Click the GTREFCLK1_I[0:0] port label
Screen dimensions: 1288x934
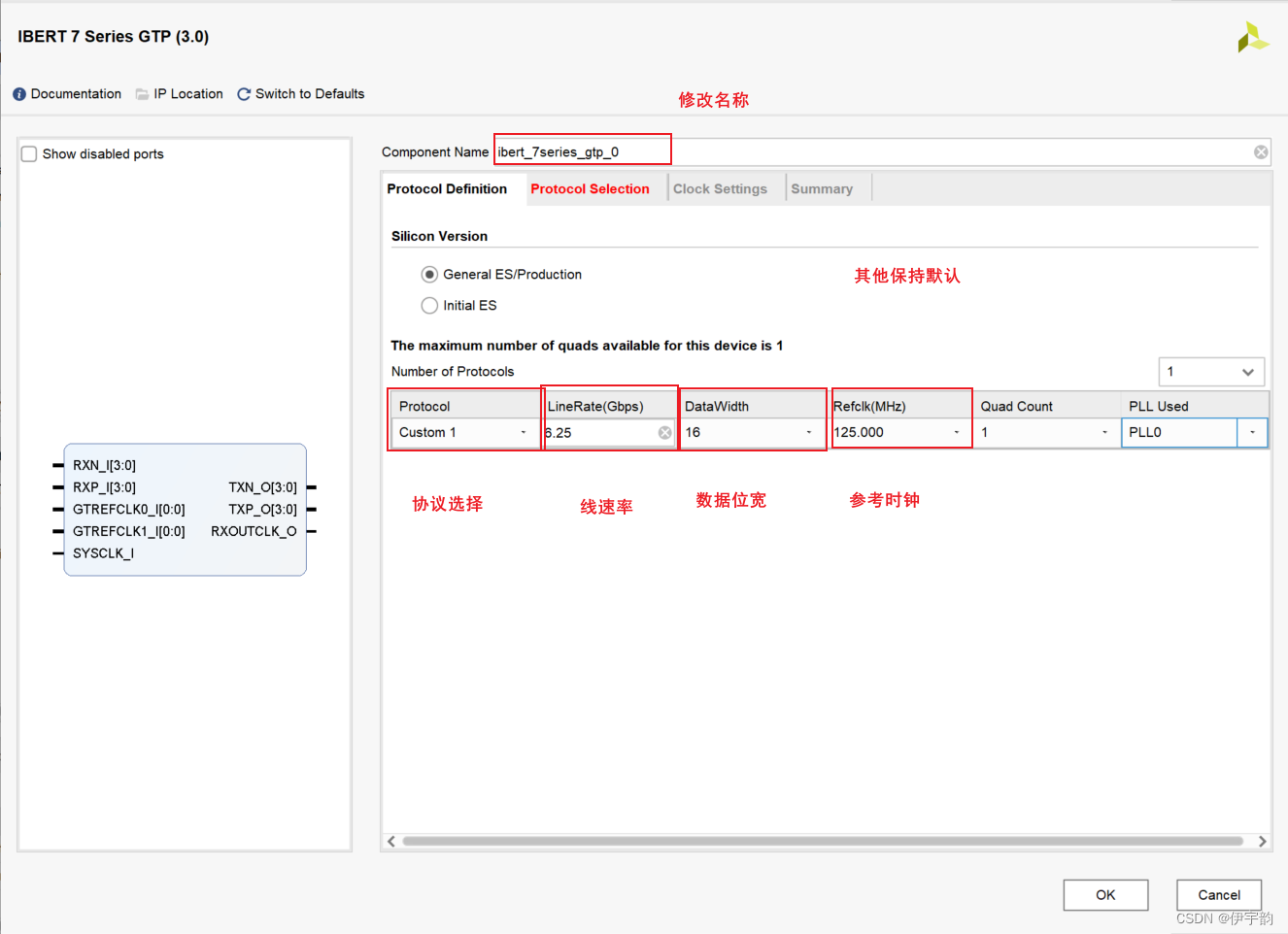tap(128, 531)
